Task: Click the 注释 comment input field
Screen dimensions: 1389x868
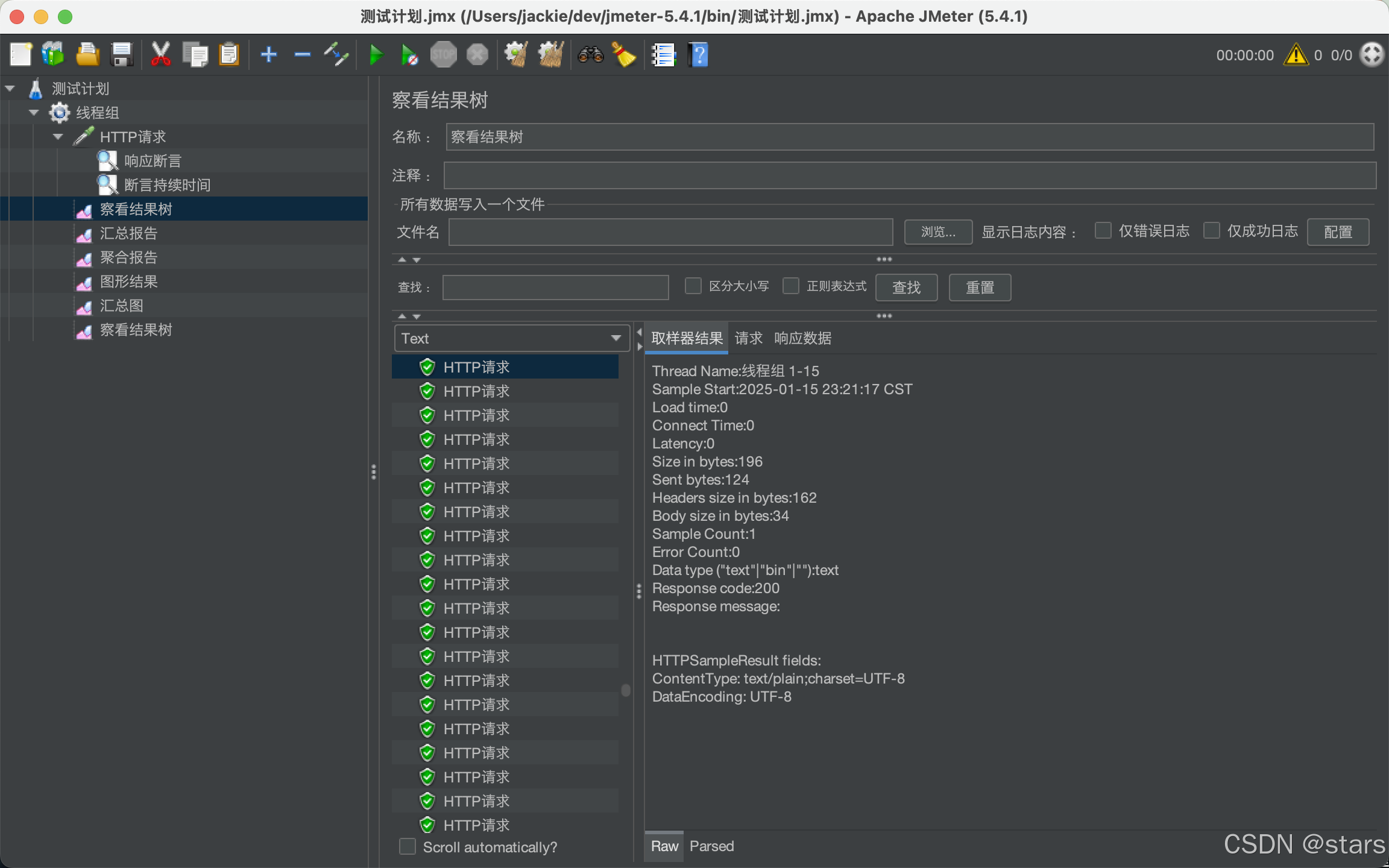Action: coord(910,175)
